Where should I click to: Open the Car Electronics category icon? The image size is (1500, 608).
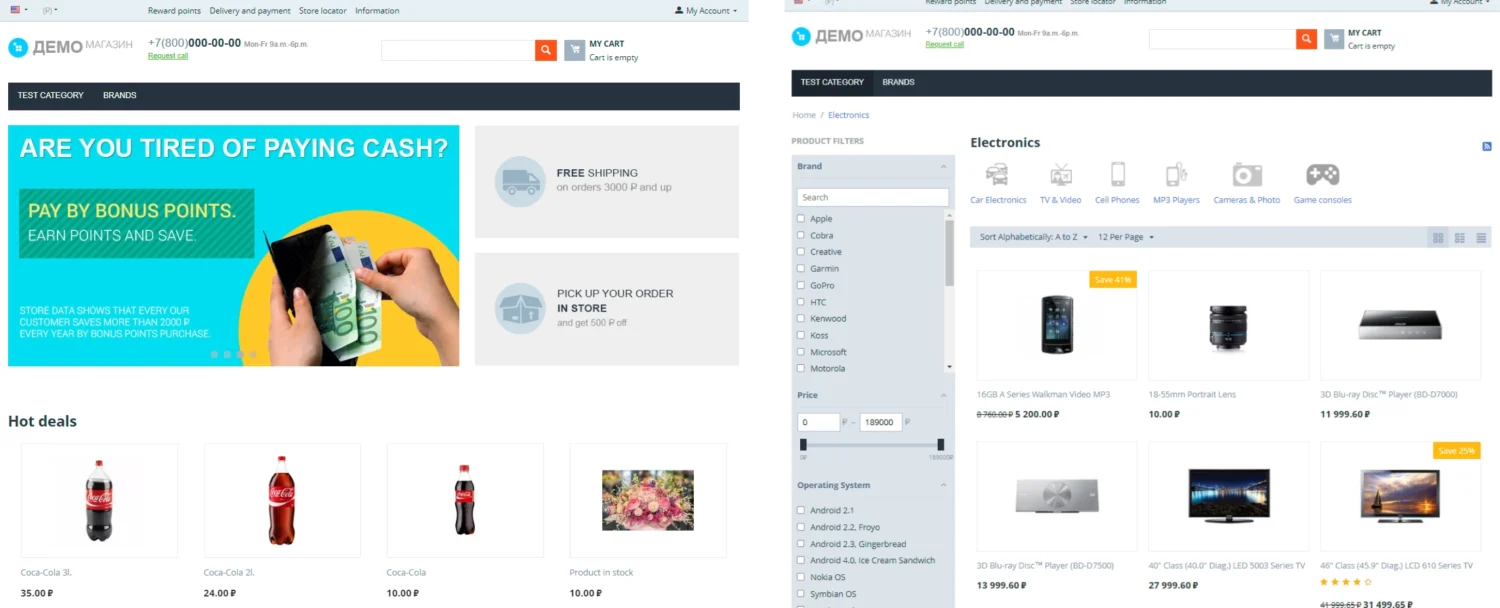(997, 175)
